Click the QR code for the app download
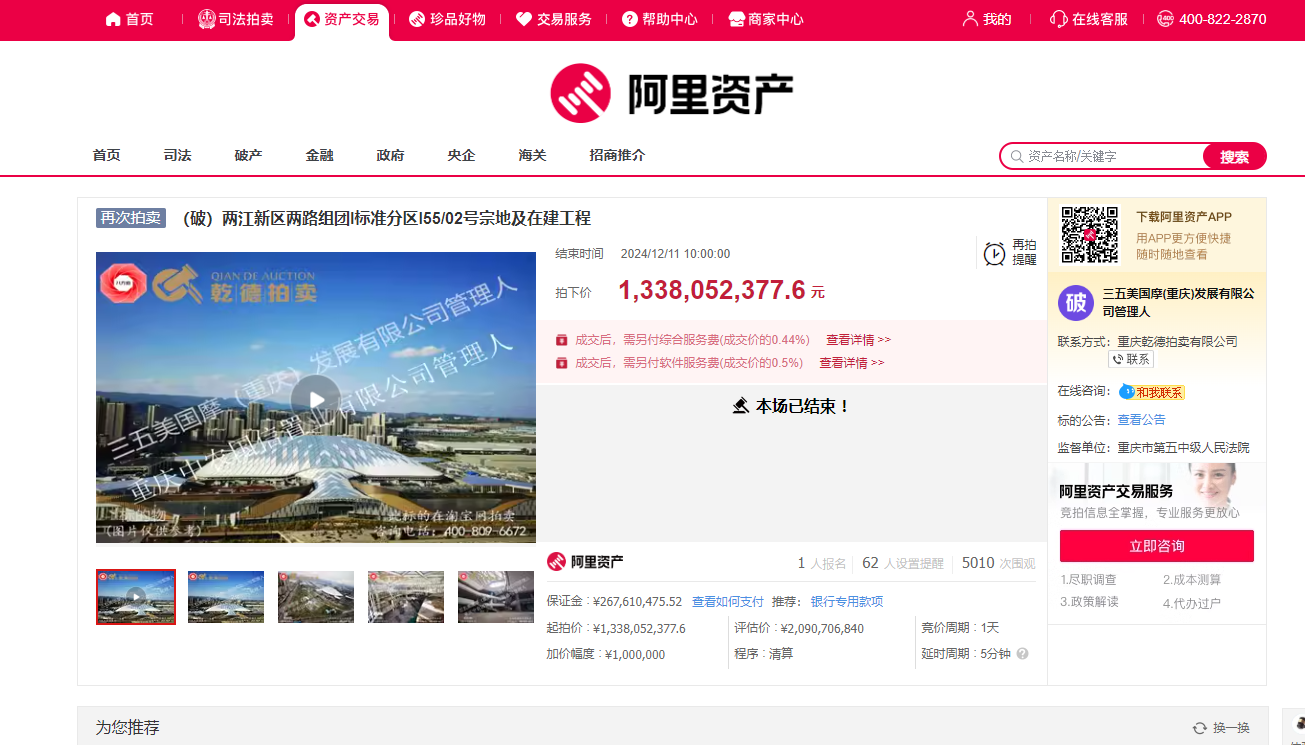 (1090, 235)
